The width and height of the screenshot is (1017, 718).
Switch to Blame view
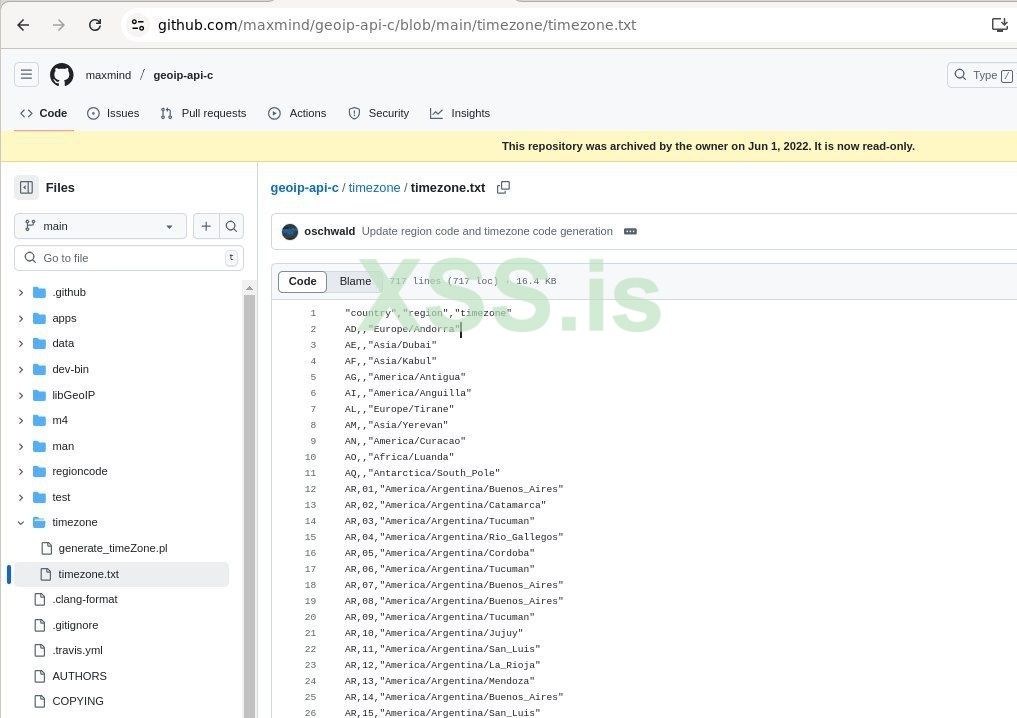coord(355,281)
